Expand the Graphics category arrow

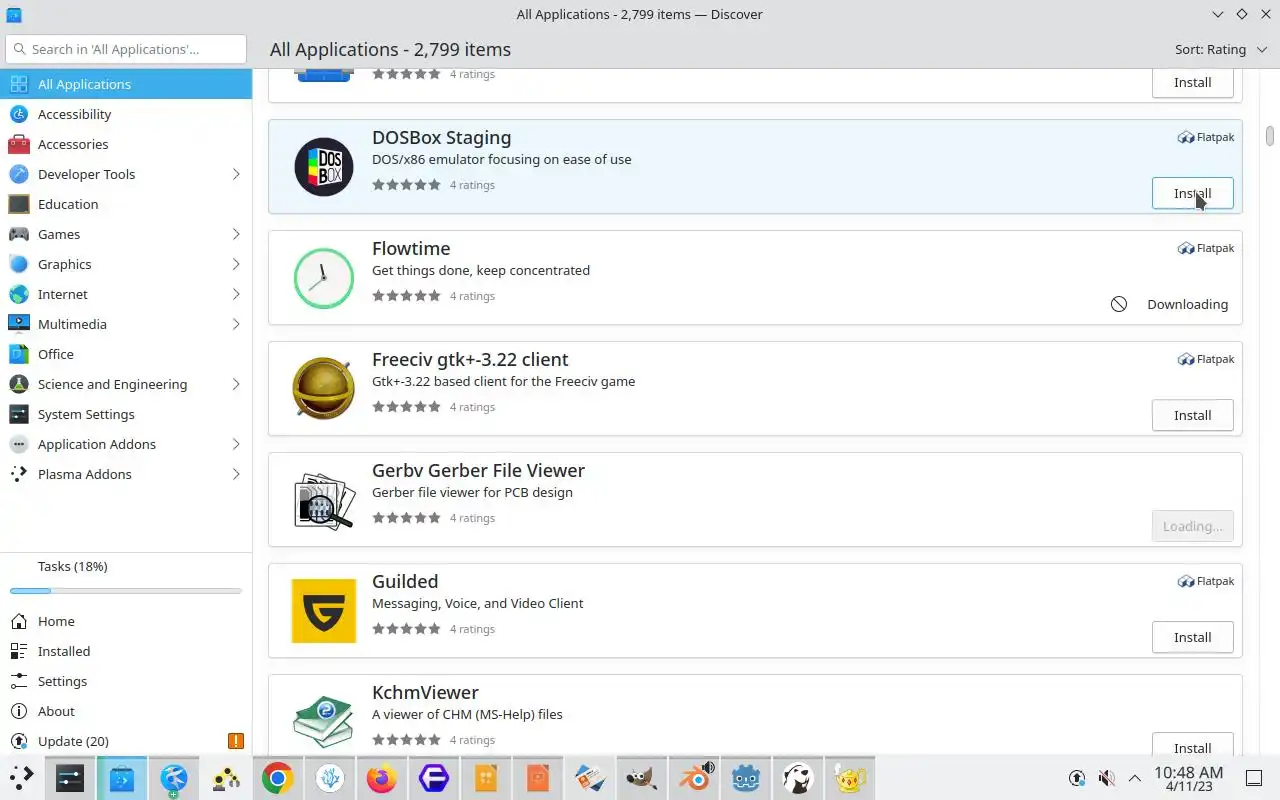pyautogui.click(x=236, y=264)
